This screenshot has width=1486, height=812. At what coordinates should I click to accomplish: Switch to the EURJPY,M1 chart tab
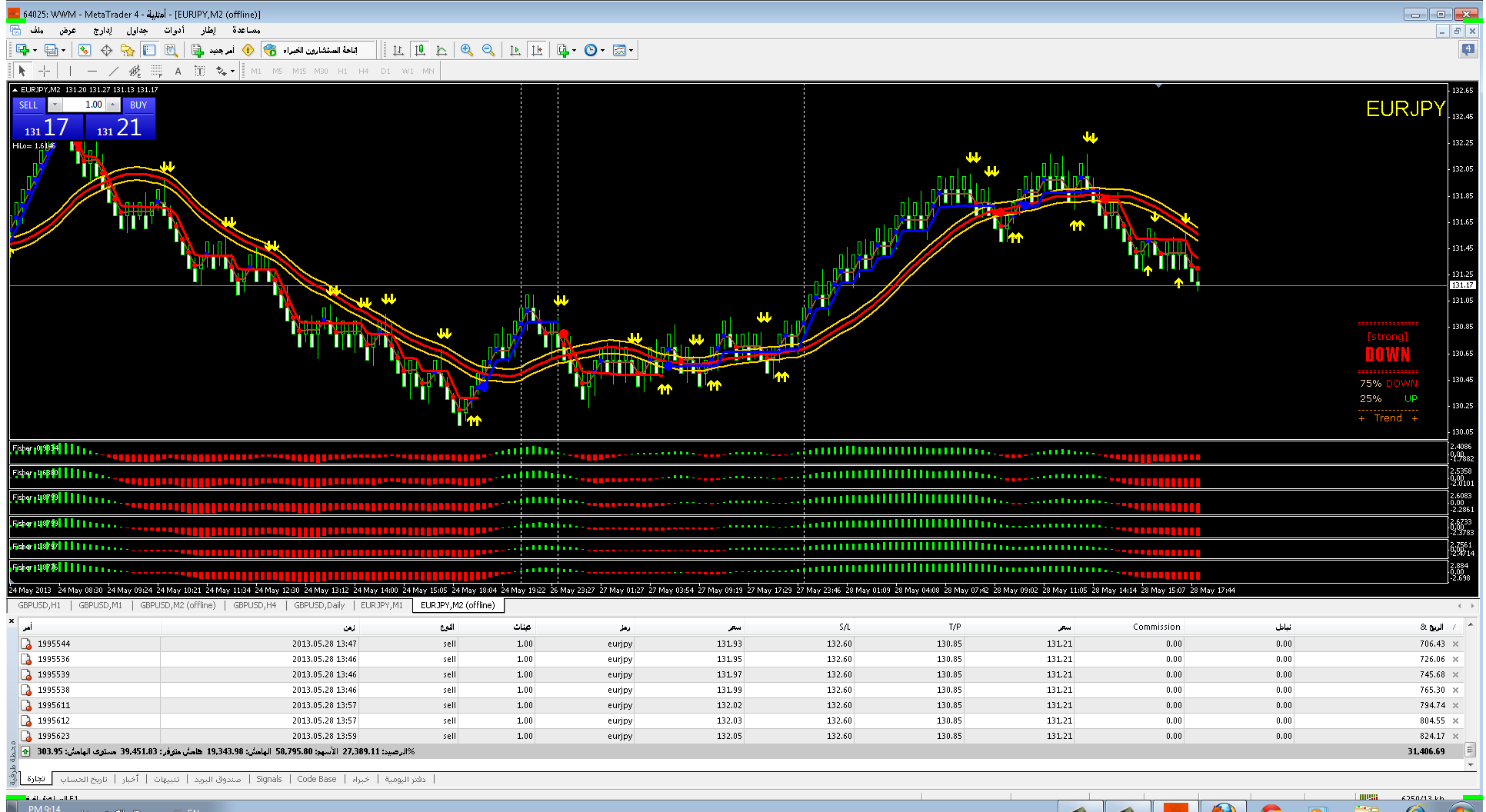pyautogui.click(x=381, y=605)
